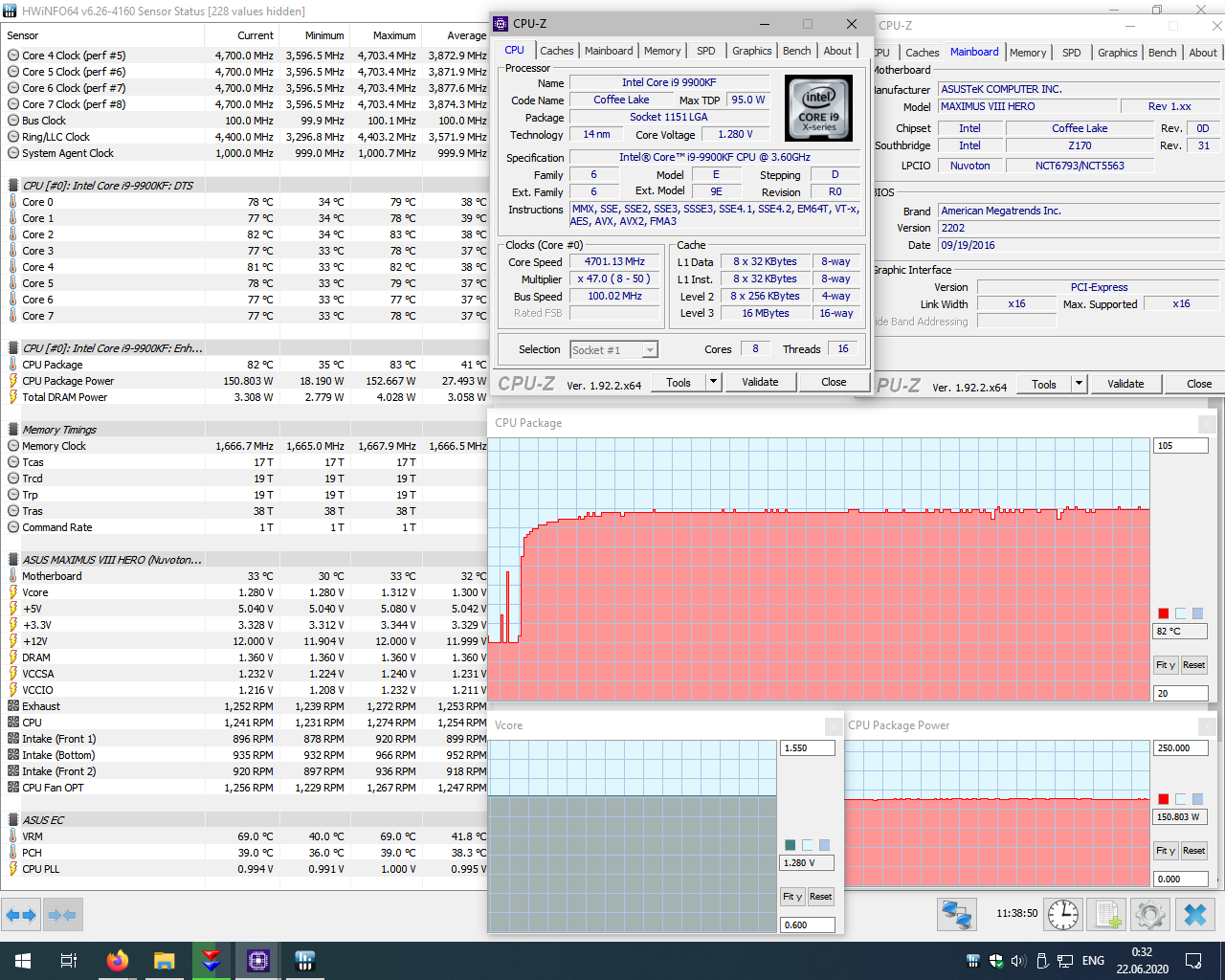Click Validate in the background CPU-Z window
This screenshot has width=1225, height=980.
coord(1125,384)
